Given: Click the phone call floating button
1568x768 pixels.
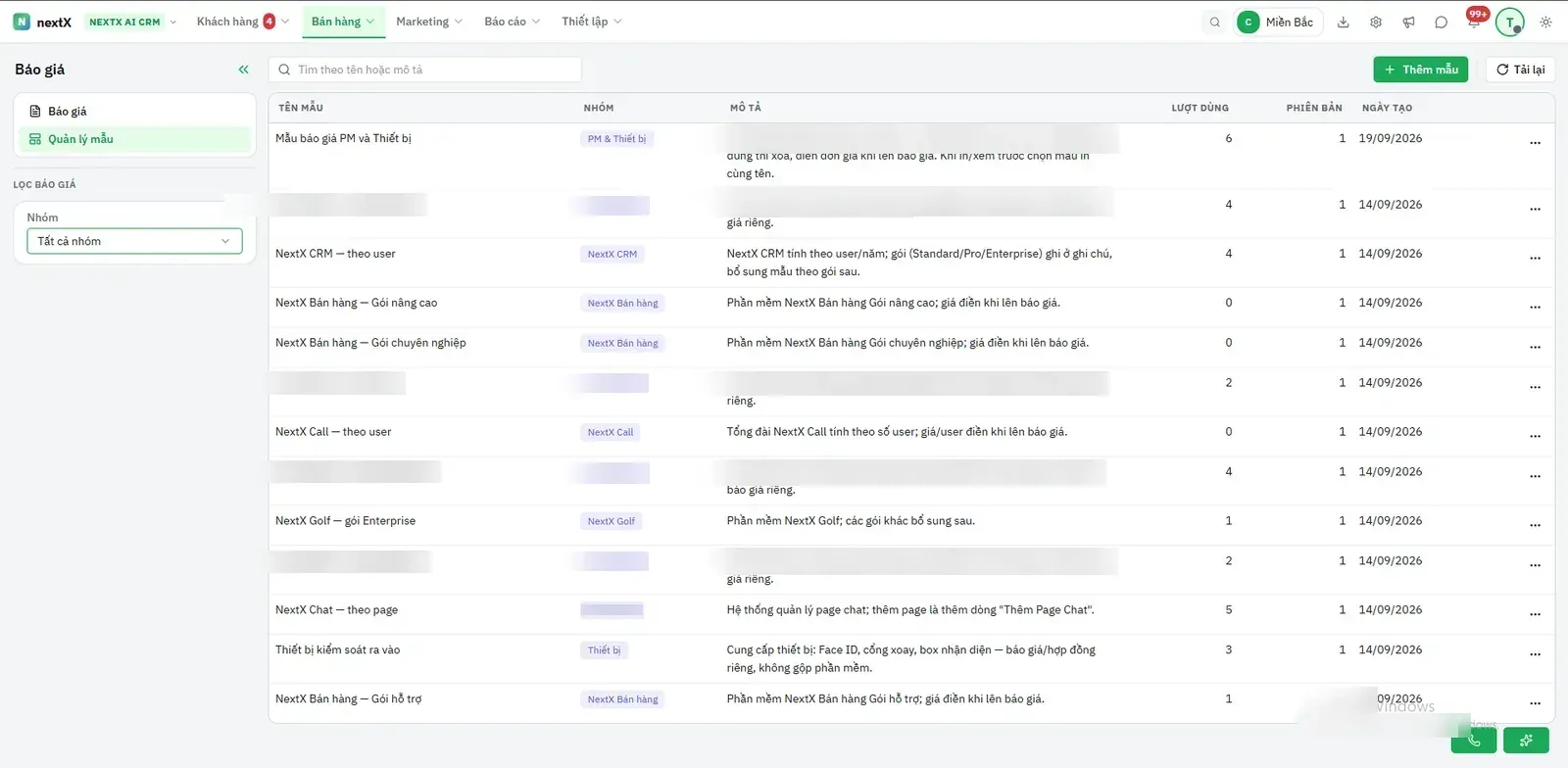Looking at the screenshot, I should pyautogui.click(x=1474, y=741).
